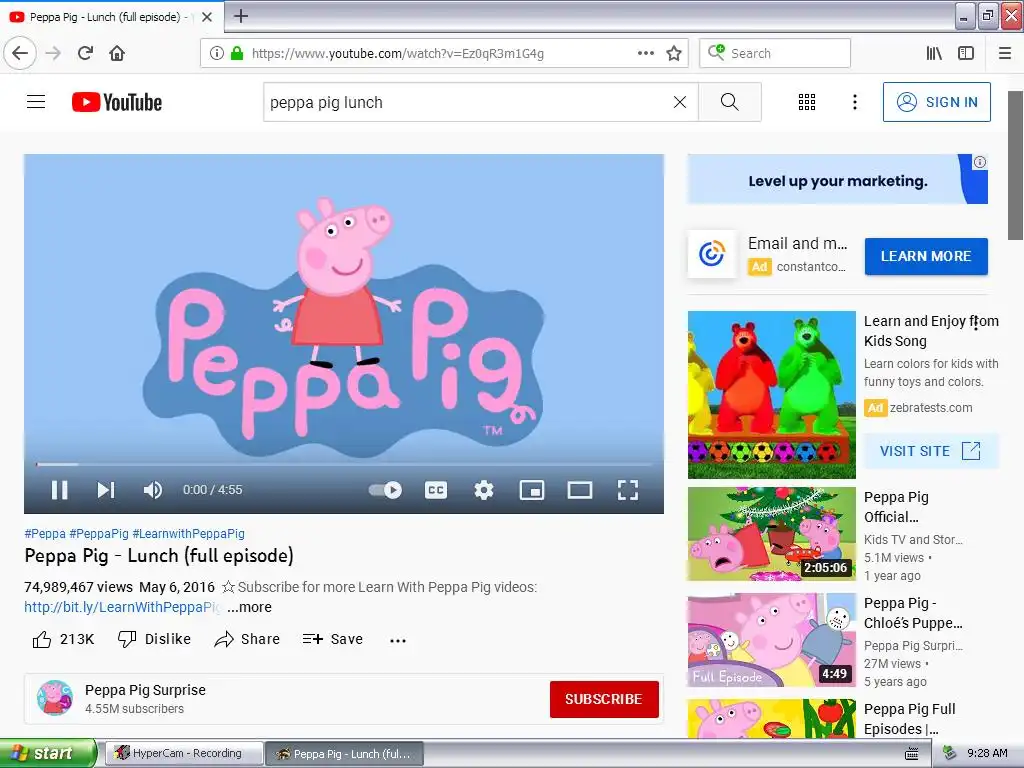
Task: Subscribe to Peppa Pig Surprise channel
Action: (604, 699)
